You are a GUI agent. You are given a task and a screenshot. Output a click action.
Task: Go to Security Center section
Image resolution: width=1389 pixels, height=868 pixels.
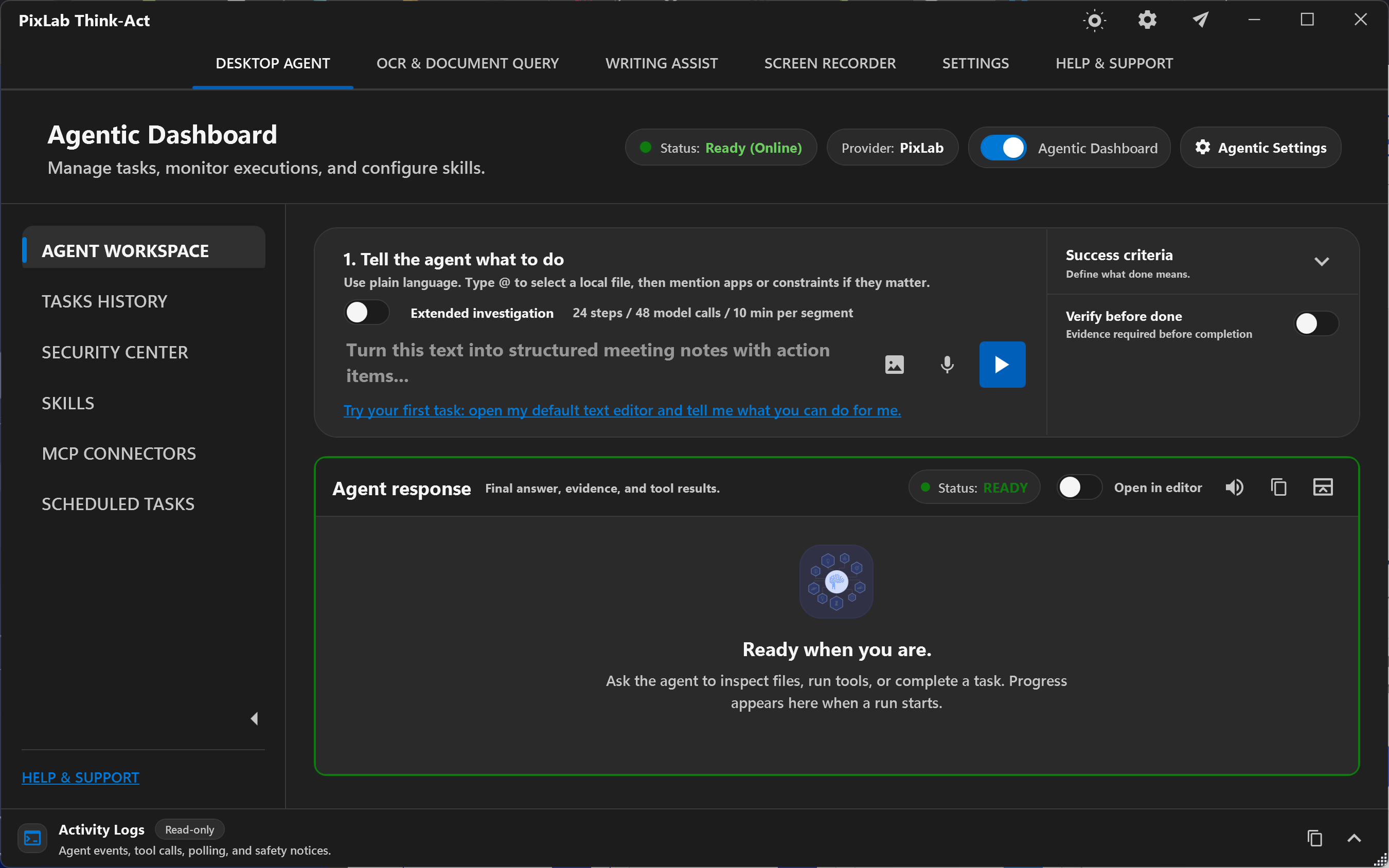tap(115, 352)
